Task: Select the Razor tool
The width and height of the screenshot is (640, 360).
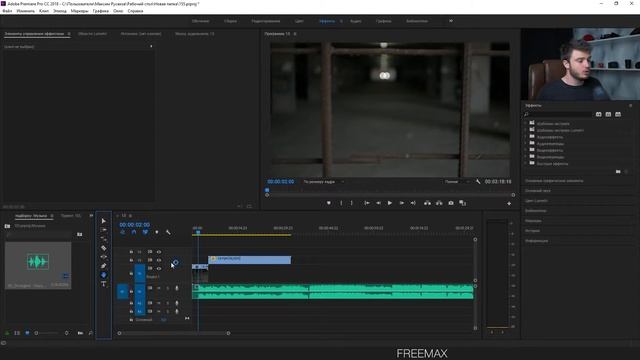Action: (104, 248)
